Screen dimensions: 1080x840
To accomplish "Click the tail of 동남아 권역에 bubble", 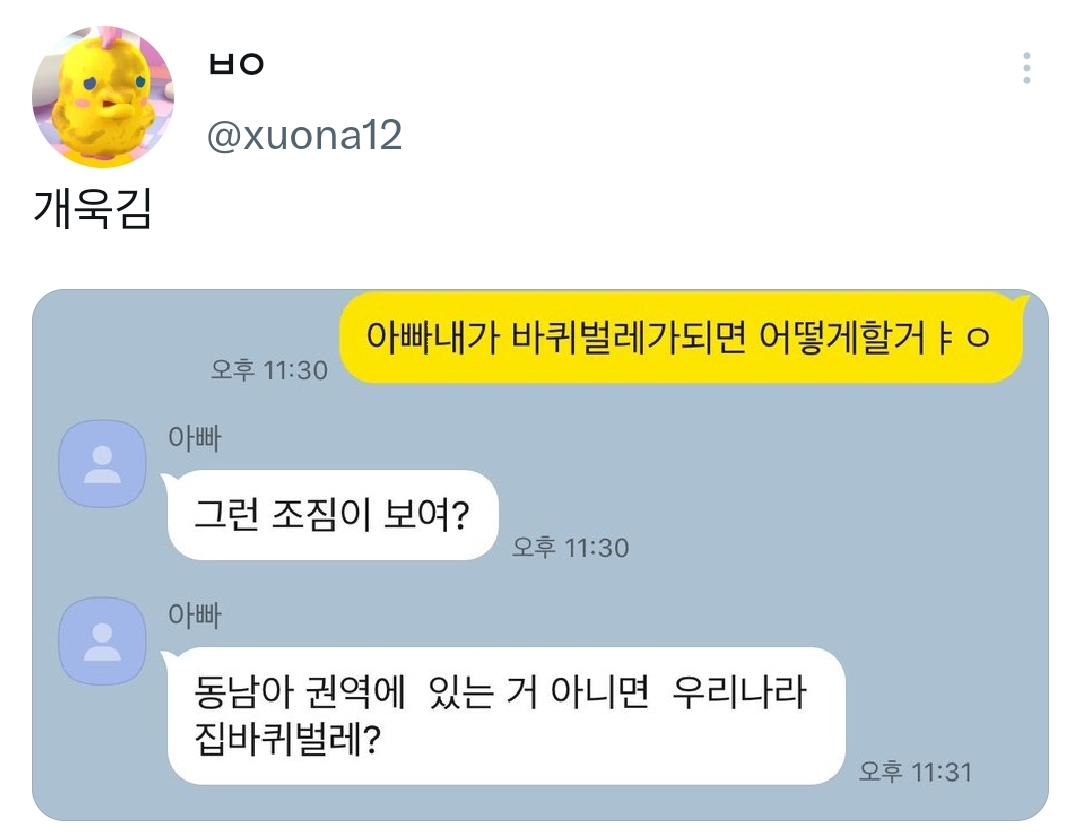I will (169, 657).
